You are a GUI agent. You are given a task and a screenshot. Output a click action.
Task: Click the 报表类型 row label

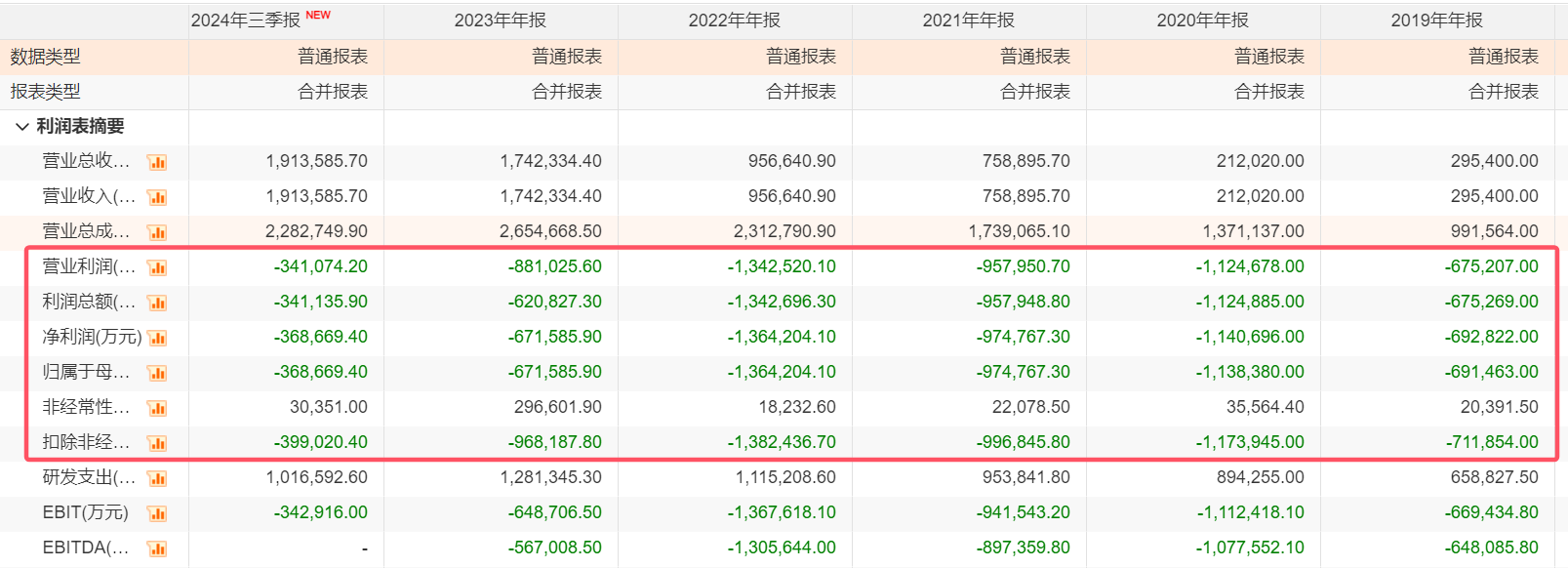pyautogui.click(x=46, y=92)
